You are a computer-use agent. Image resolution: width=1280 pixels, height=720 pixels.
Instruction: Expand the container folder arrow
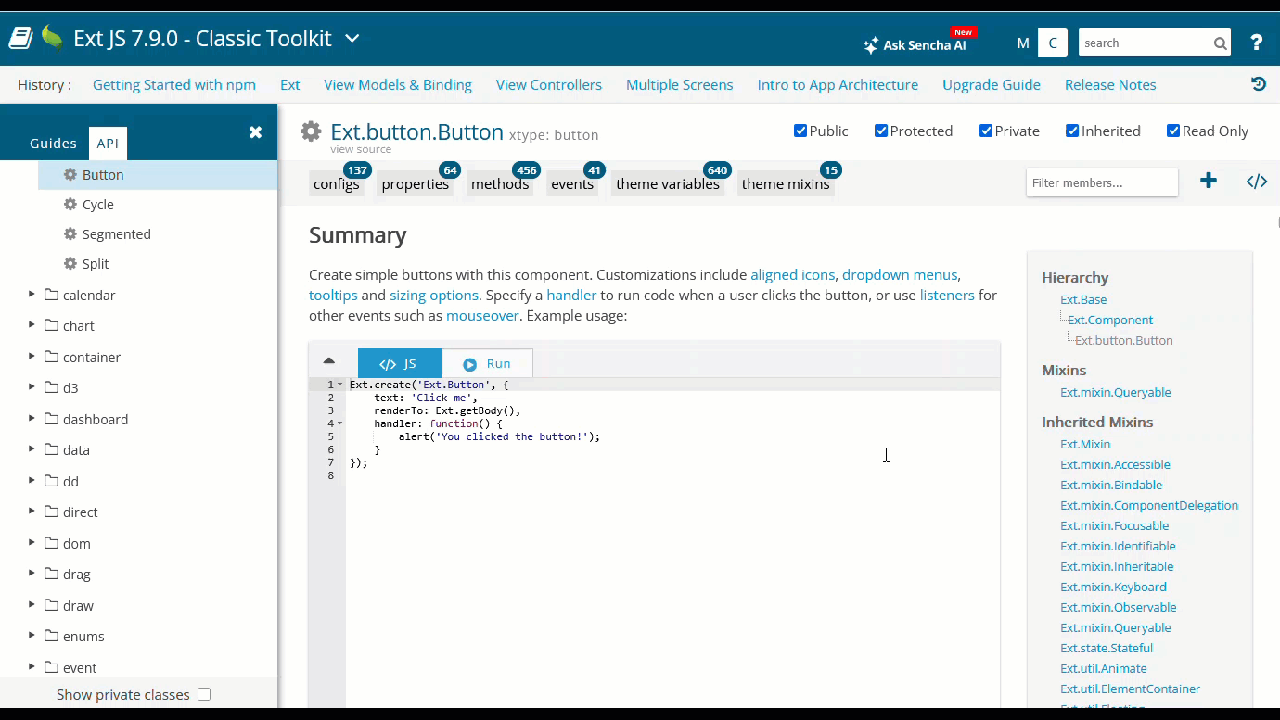coord(31,356)
